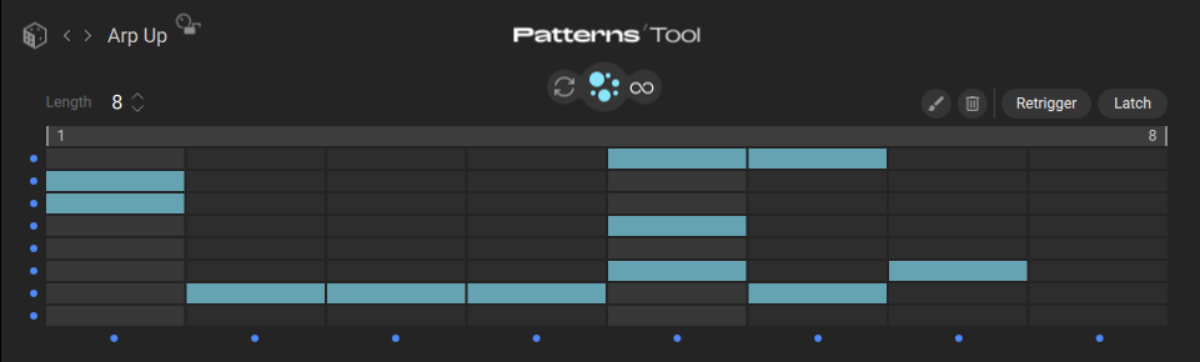Select the infinity mode icon
Viewport: 1200px width, 362px height.
coord(641,87)
